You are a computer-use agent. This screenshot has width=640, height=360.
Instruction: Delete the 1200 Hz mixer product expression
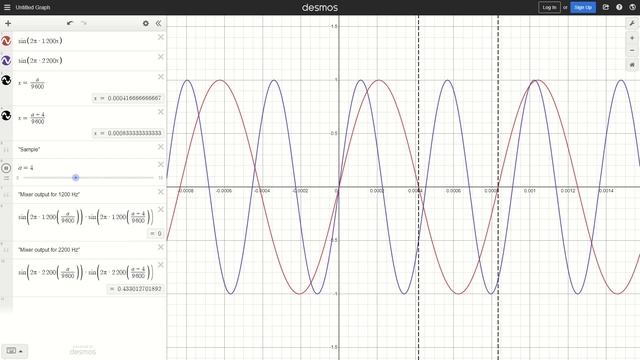click(161, 209)
